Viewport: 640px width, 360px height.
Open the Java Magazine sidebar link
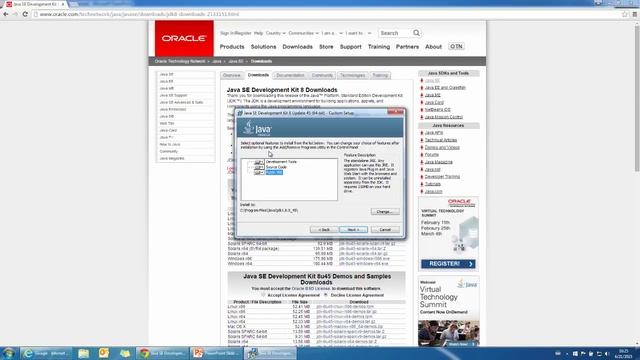coord(438,162)
